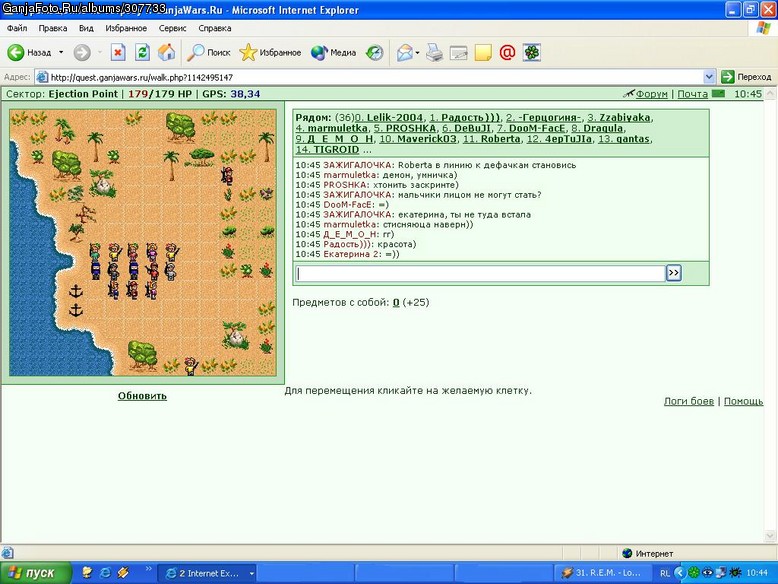Click the chat message input field
This screenshot has height=584, width=778.
[x=480, y=273]
